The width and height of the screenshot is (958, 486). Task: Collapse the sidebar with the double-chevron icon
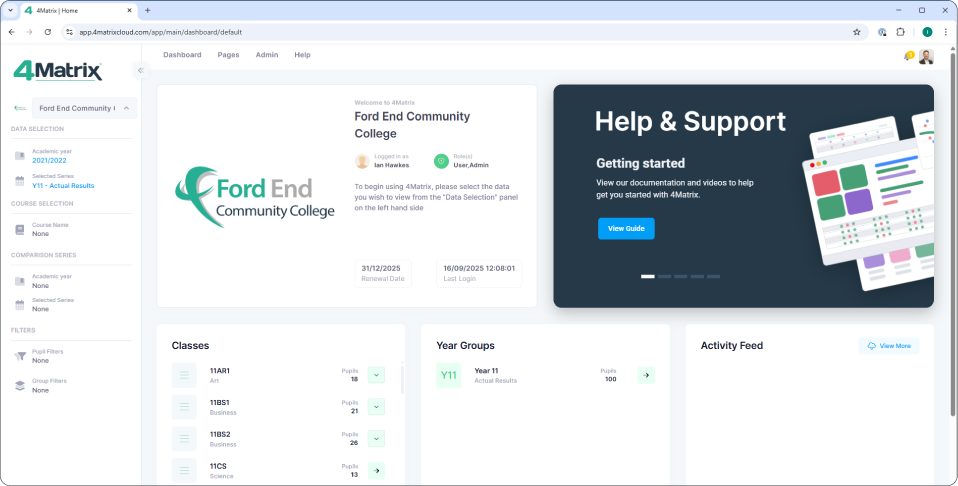pyautogui.click(x=141, y=70)
